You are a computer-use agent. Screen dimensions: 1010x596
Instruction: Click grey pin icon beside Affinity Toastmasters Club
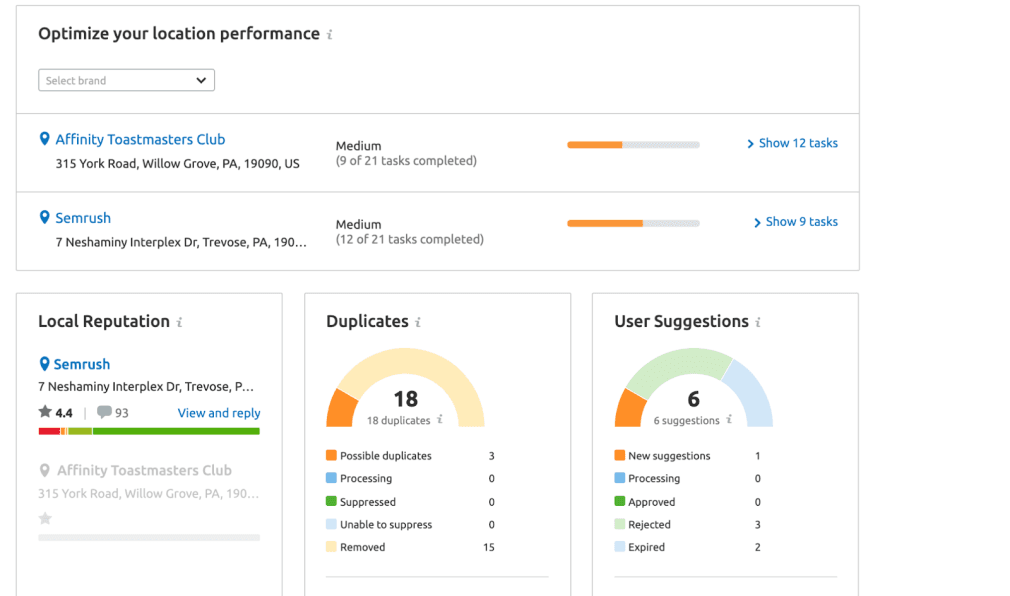[x=44, y=470]
